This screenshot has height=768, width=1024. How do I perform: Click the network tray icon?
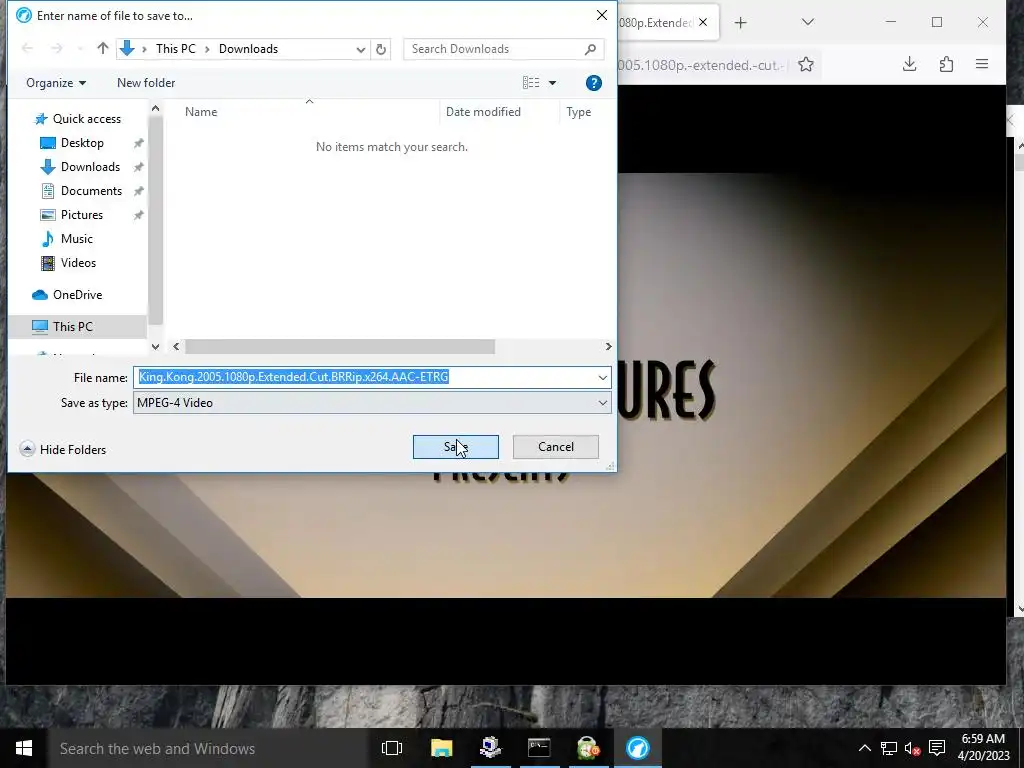[889, 748]
